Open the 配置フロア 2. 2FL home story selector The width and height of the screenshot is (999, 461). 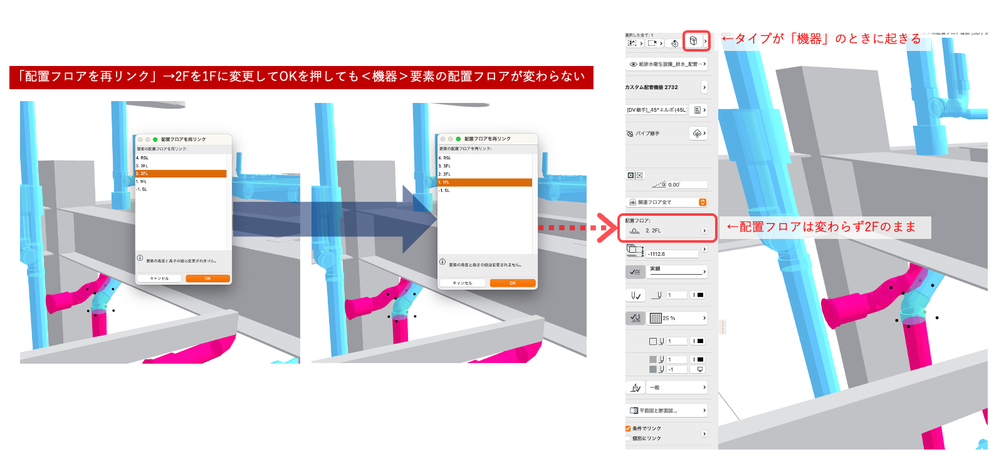(x=666, y=230)
